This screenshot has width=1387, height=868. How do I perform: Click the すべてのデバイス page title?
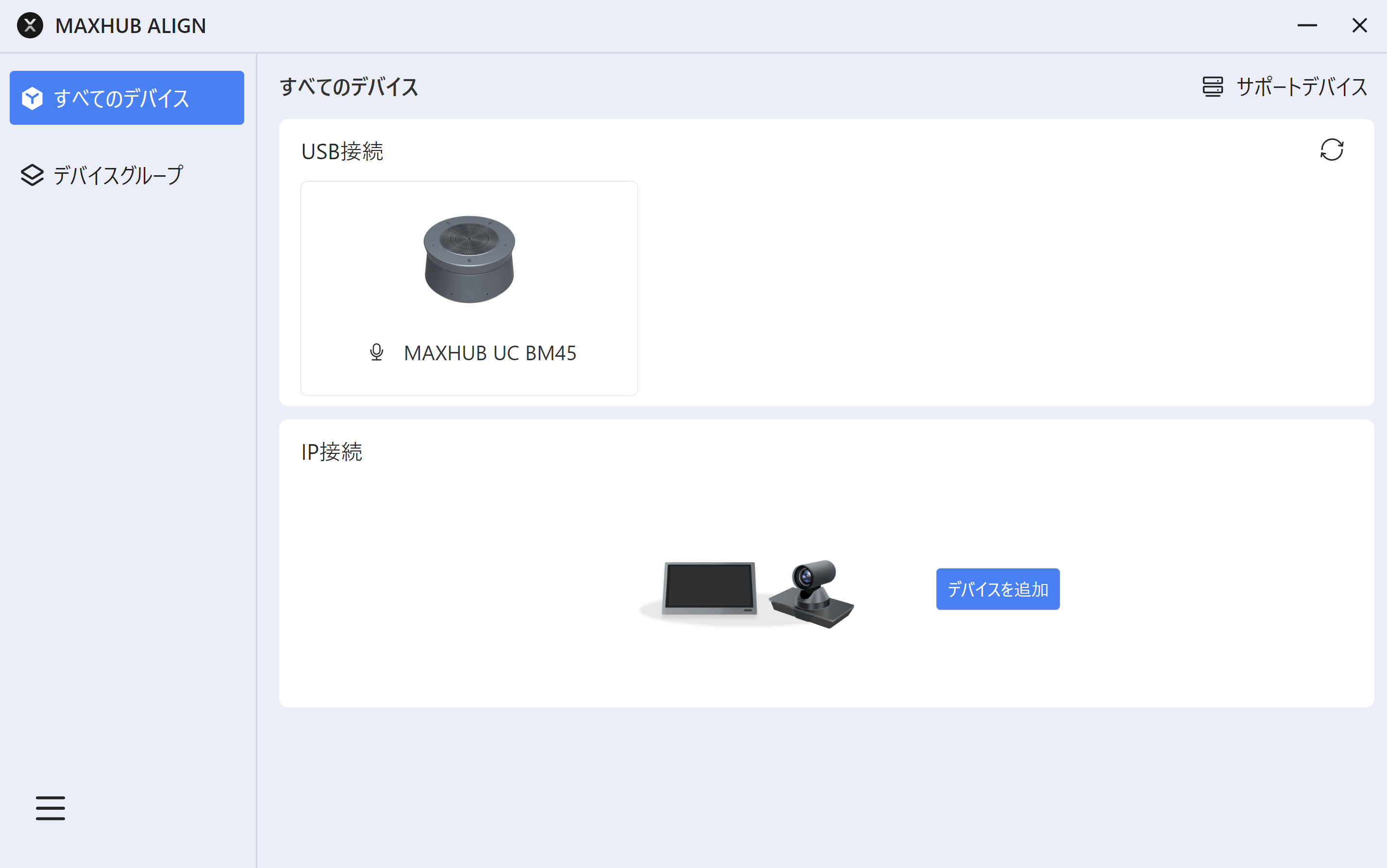pyautogui.click(x=349, y=87)
